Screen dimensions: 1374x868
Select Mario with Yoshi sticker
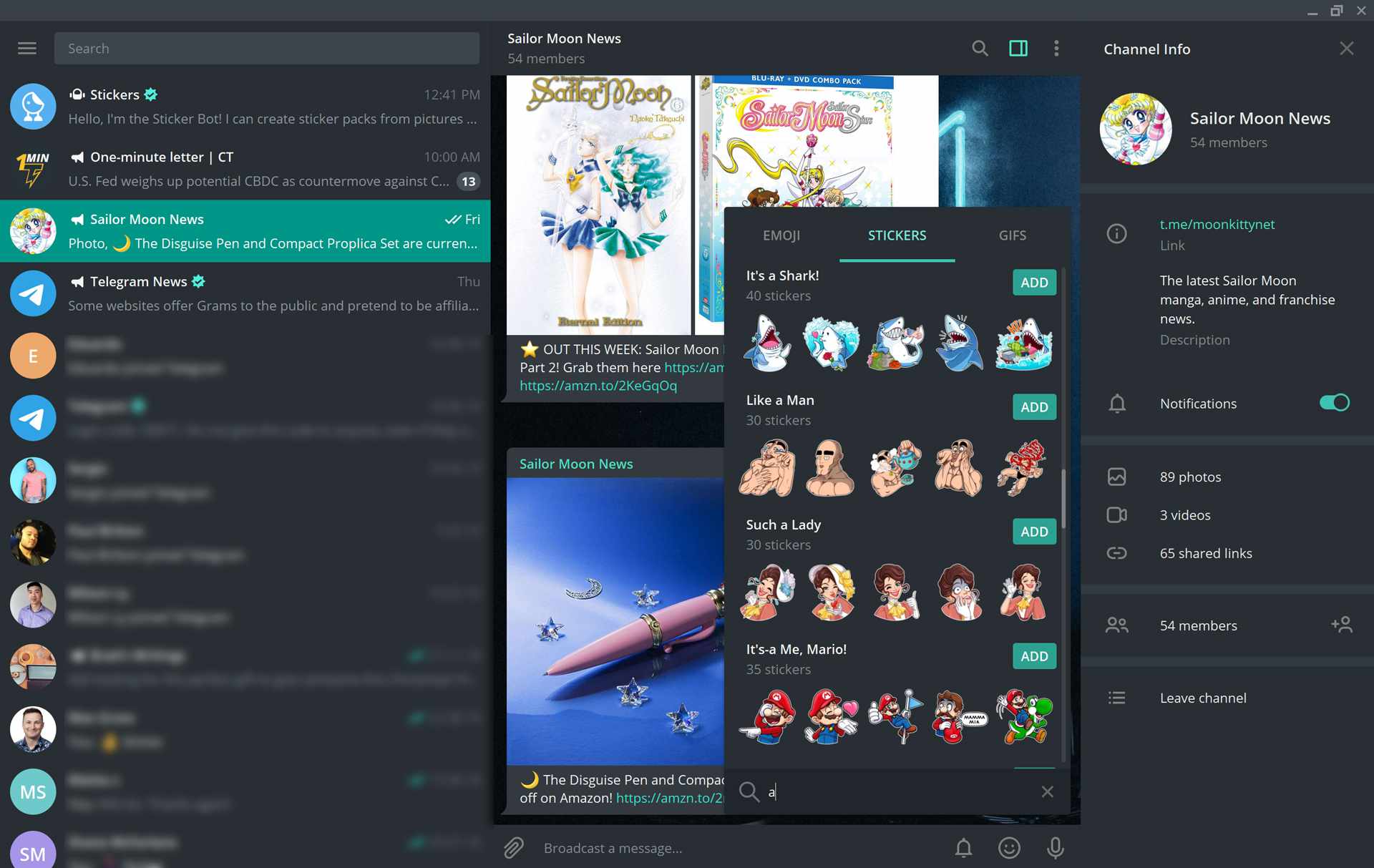(1024, 717)
